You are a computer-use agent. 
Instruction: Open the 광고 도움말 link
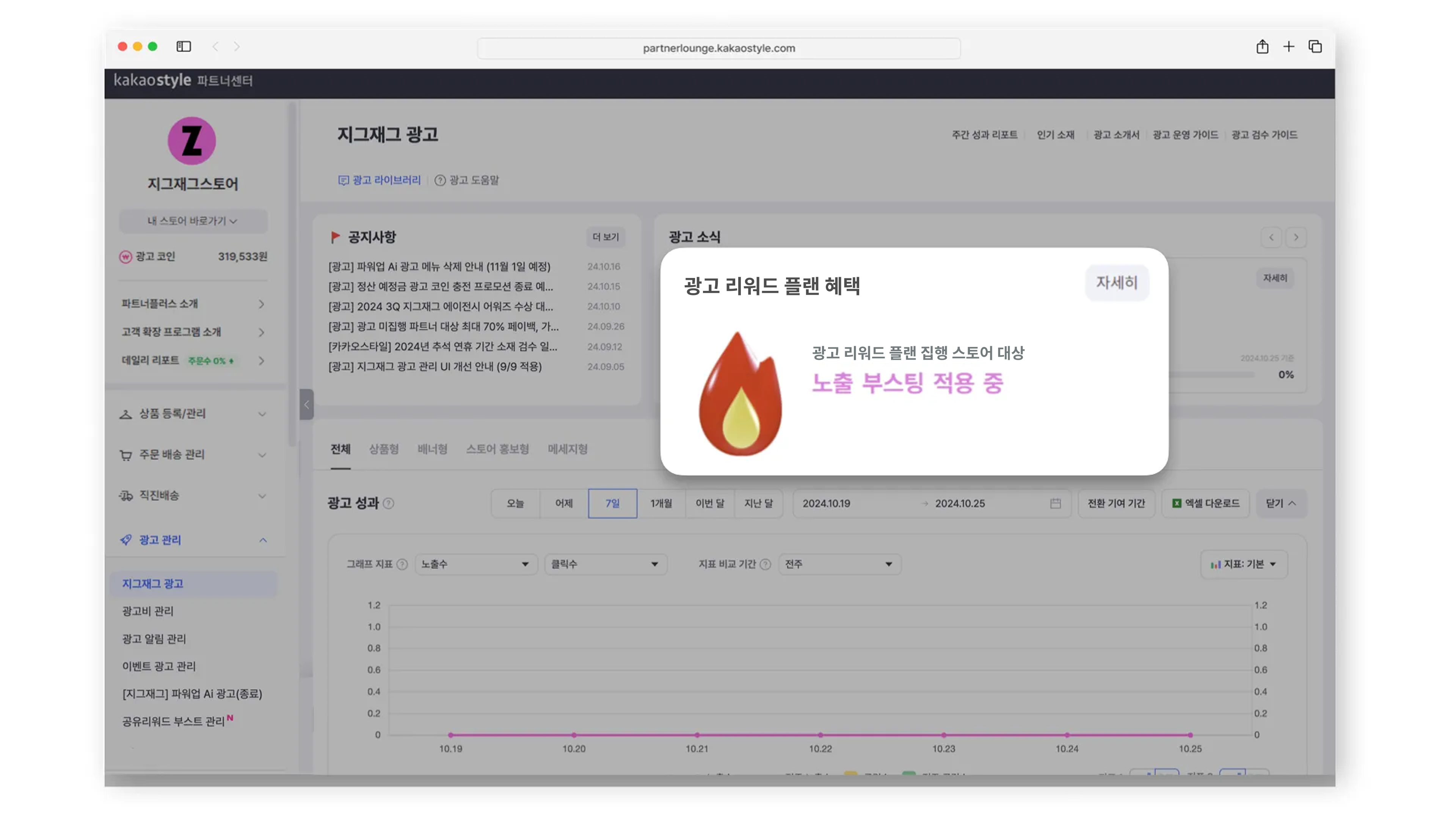tap(467, 180)
